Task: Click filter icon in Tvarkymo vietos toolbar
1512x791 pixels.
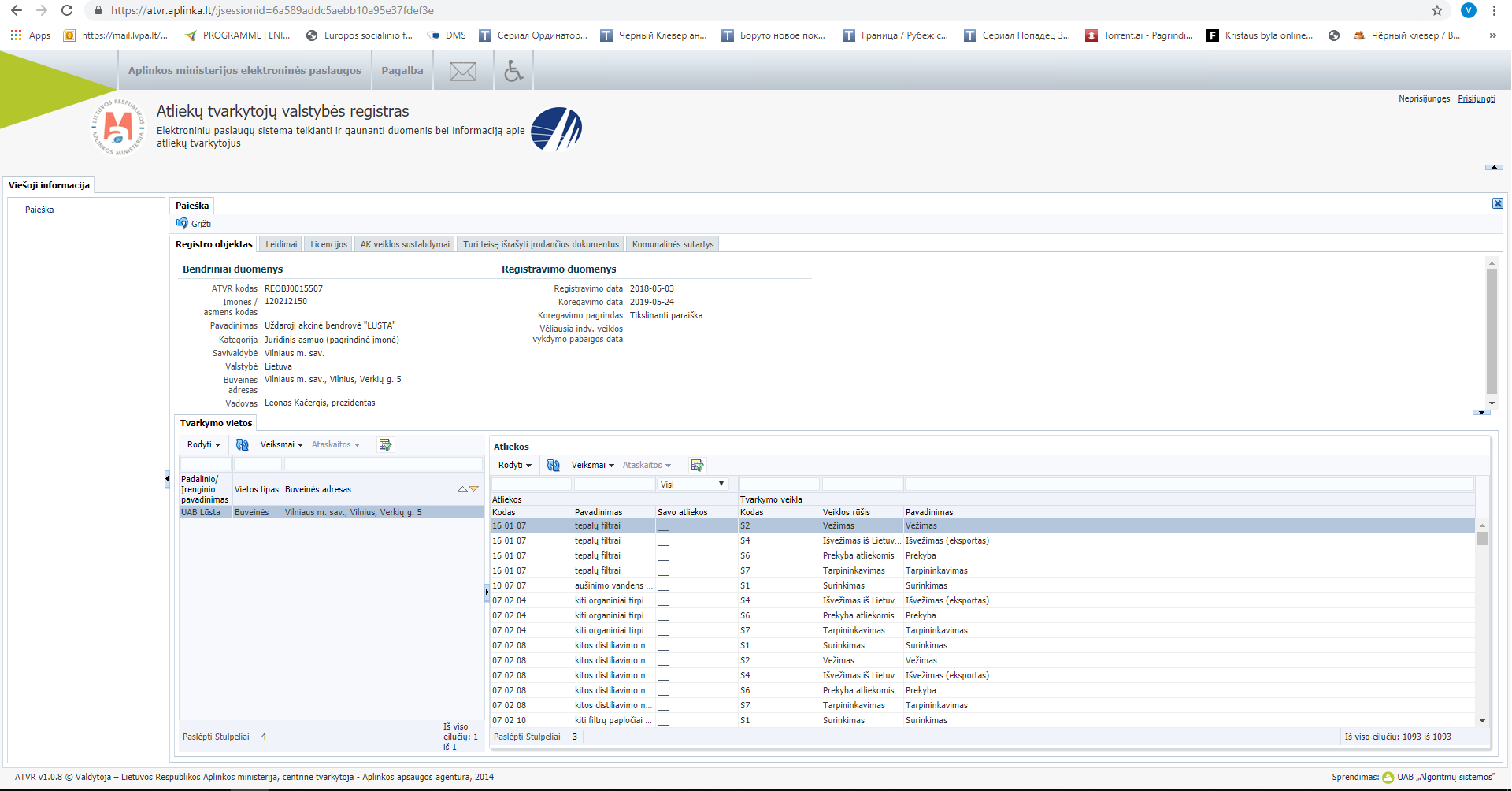Action: [385, 445]
